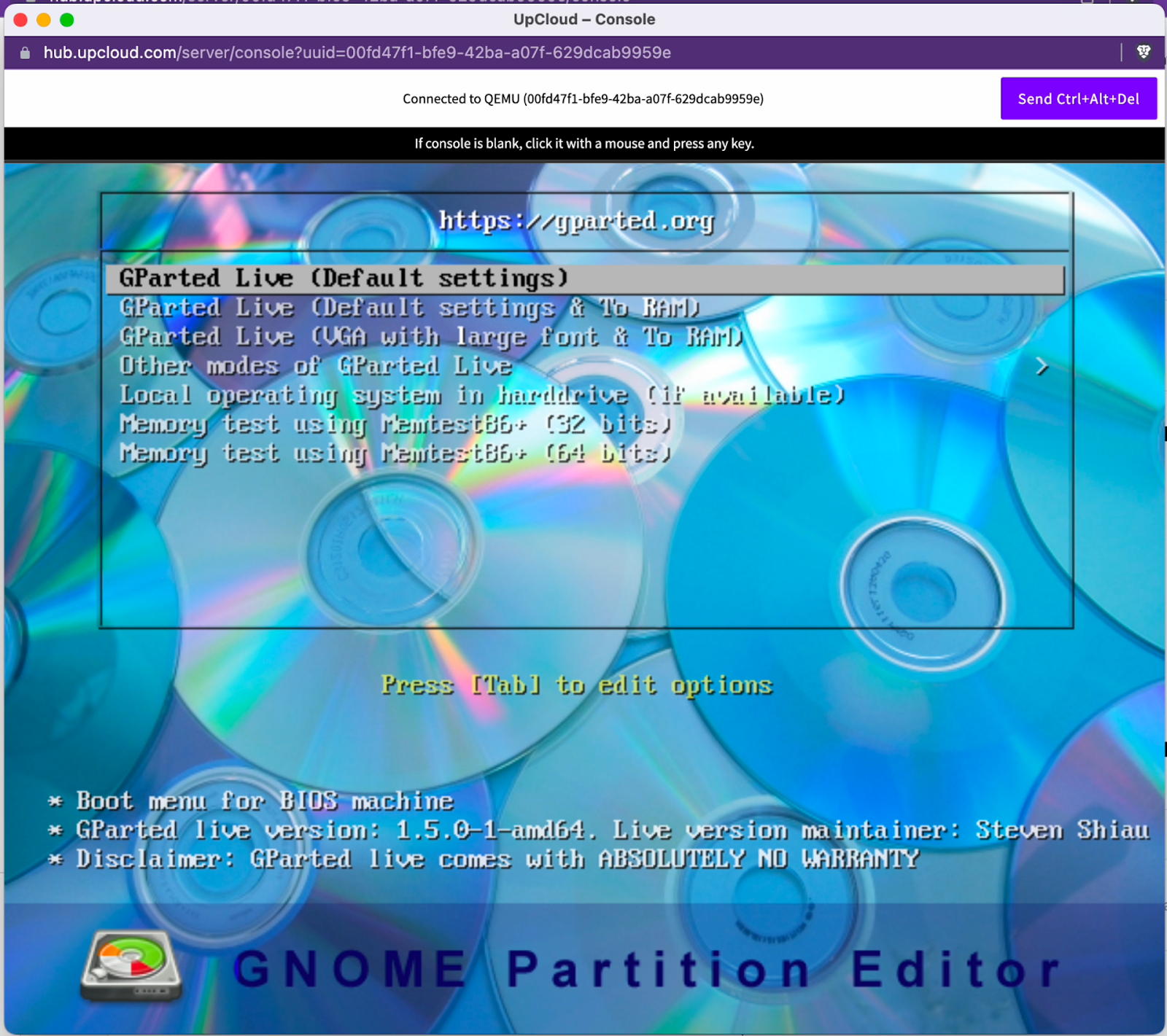Select GParted Live (Default settings) boot entry

585,279
